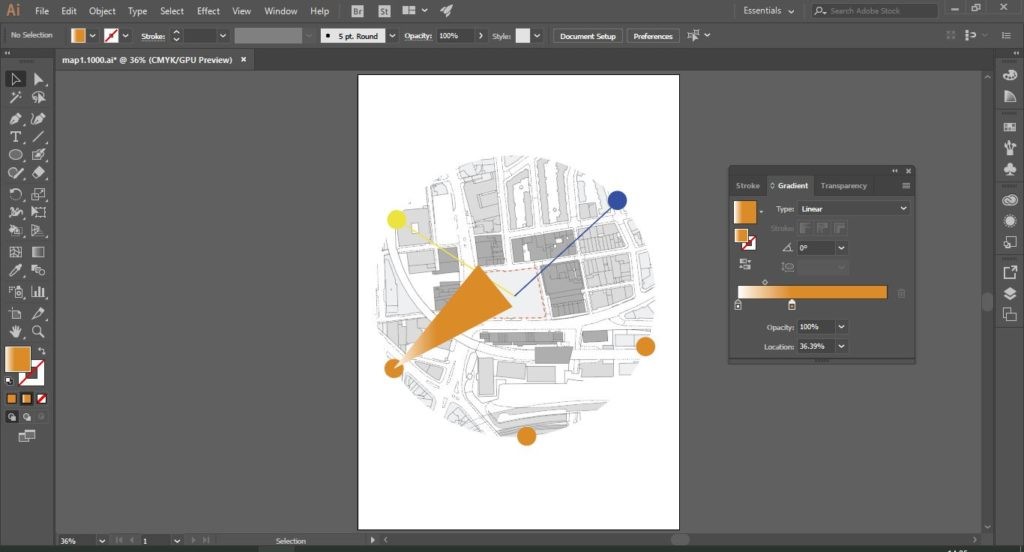Select the Shaper tool
The height and width of the screenshot is (552, 1024).
pyautogui.click(x=15, y=173)
